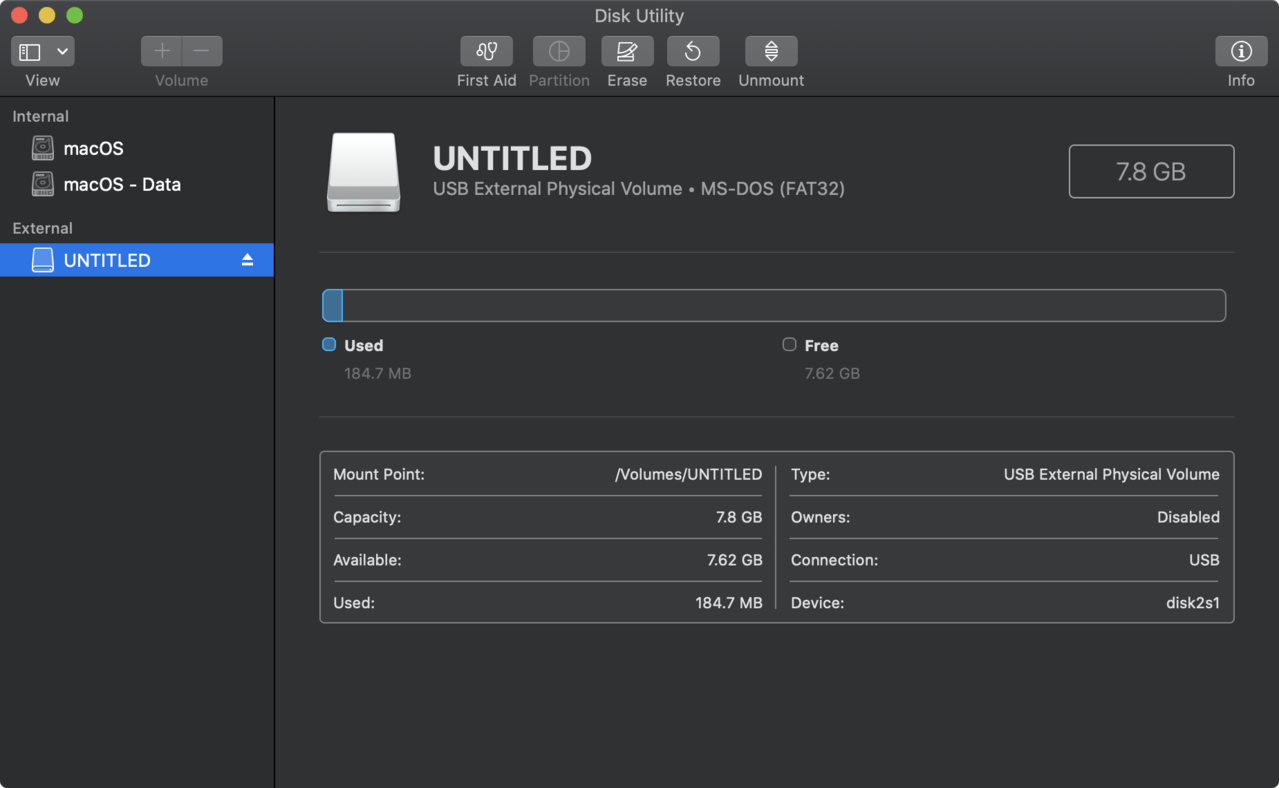This screenshot has height=788, width=1279.
Task: Unmount the UNTITLED volume from toolbar
Action: tap(771, 51)
